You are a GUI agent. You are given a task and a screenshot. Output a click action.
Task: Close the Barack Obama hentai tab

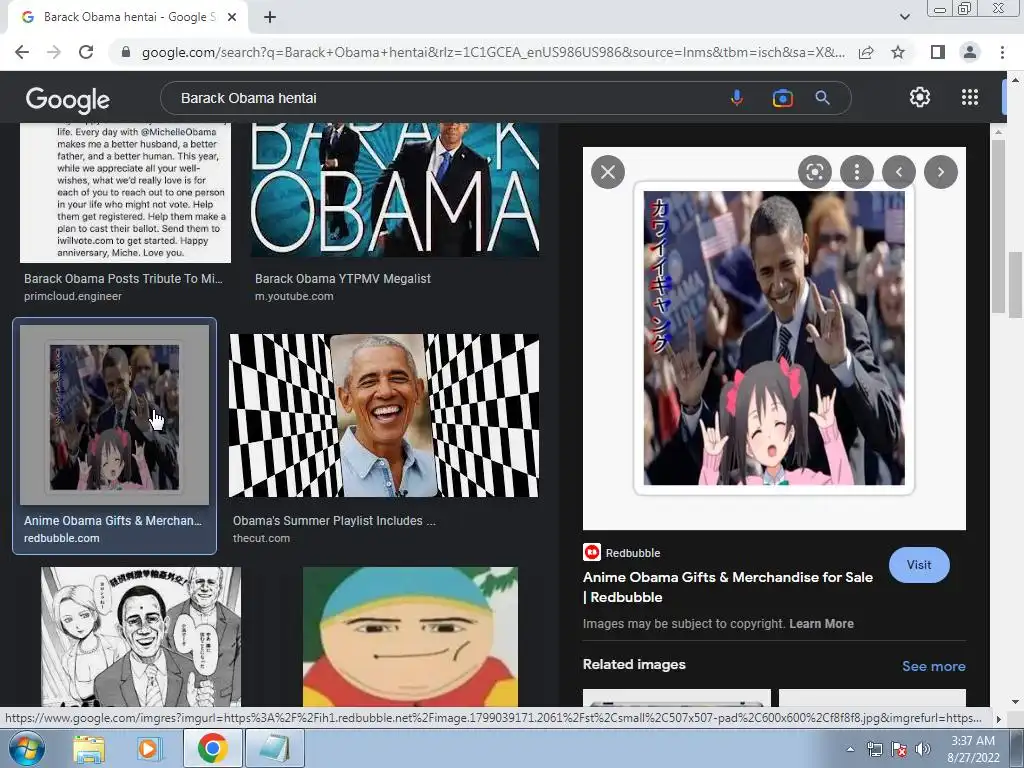[x=232, y=18]
